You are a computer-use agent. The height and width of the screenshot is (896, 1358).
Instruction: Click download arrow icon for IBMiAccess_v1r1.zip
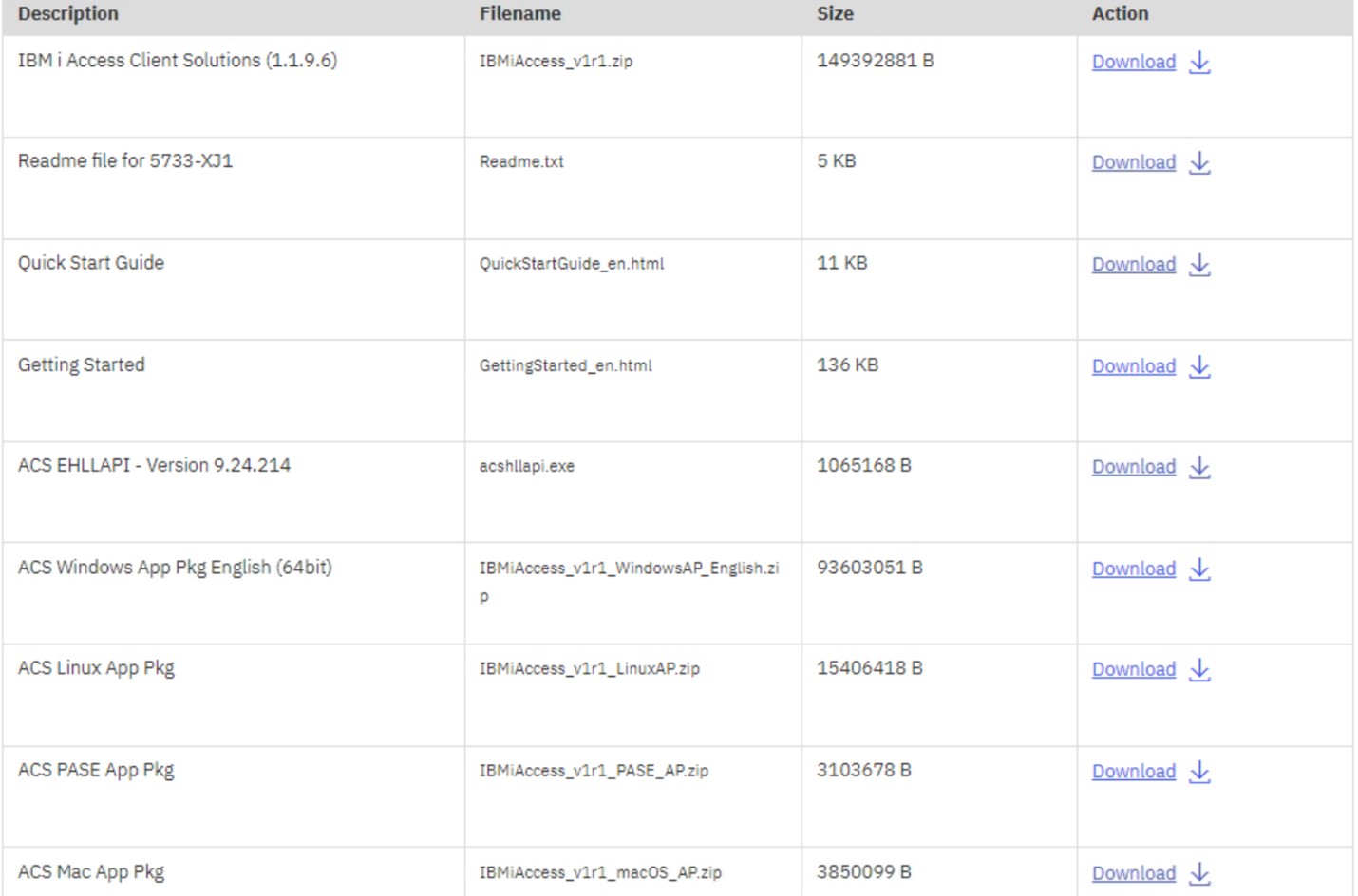click(x=1199, y=63)
